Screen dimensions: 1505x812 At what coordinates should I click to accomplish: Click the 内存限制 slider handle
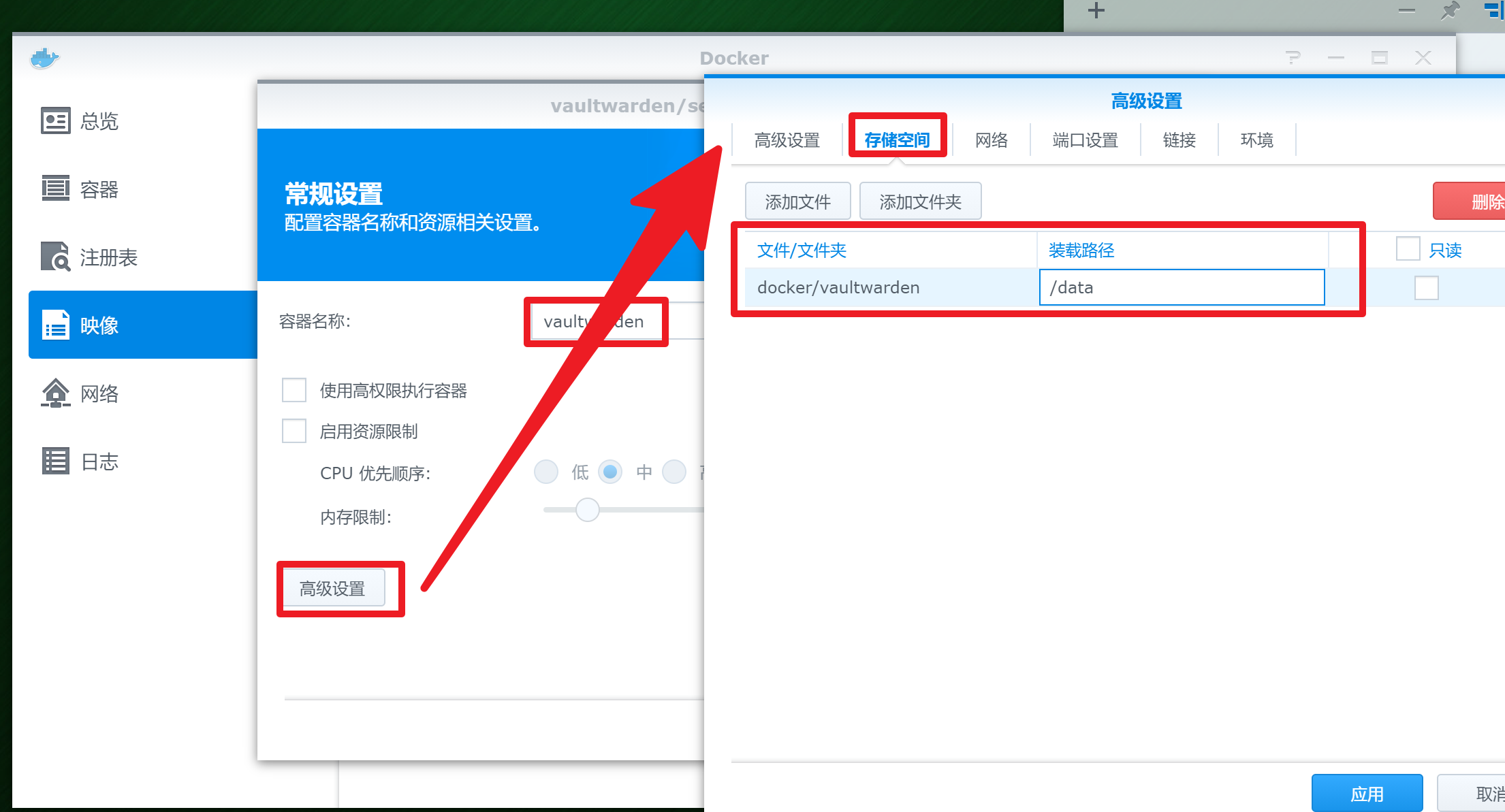click(x=587, y=510)
